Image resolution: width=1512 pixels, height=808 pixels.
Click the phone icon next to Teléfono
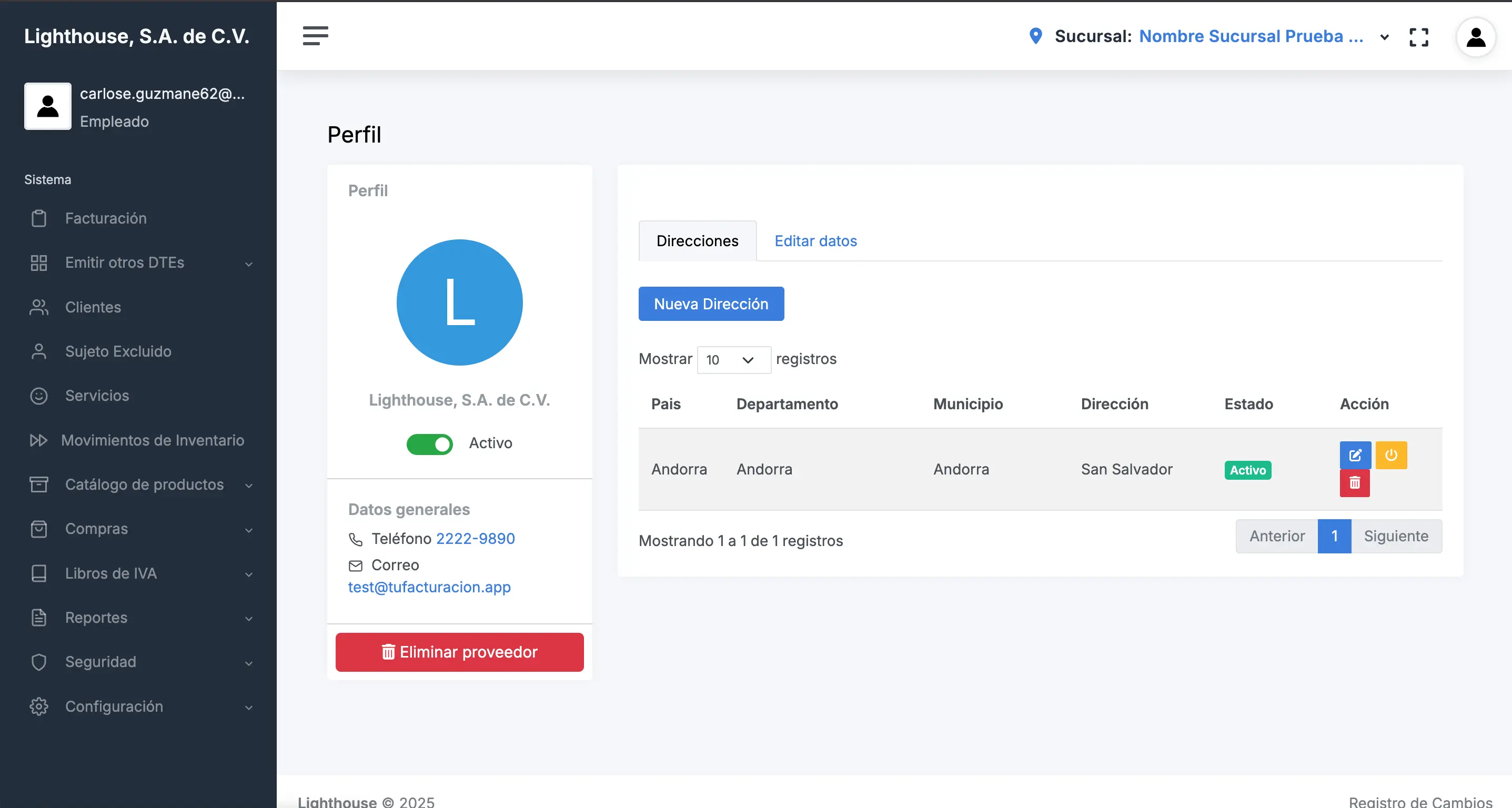point(356,539)
